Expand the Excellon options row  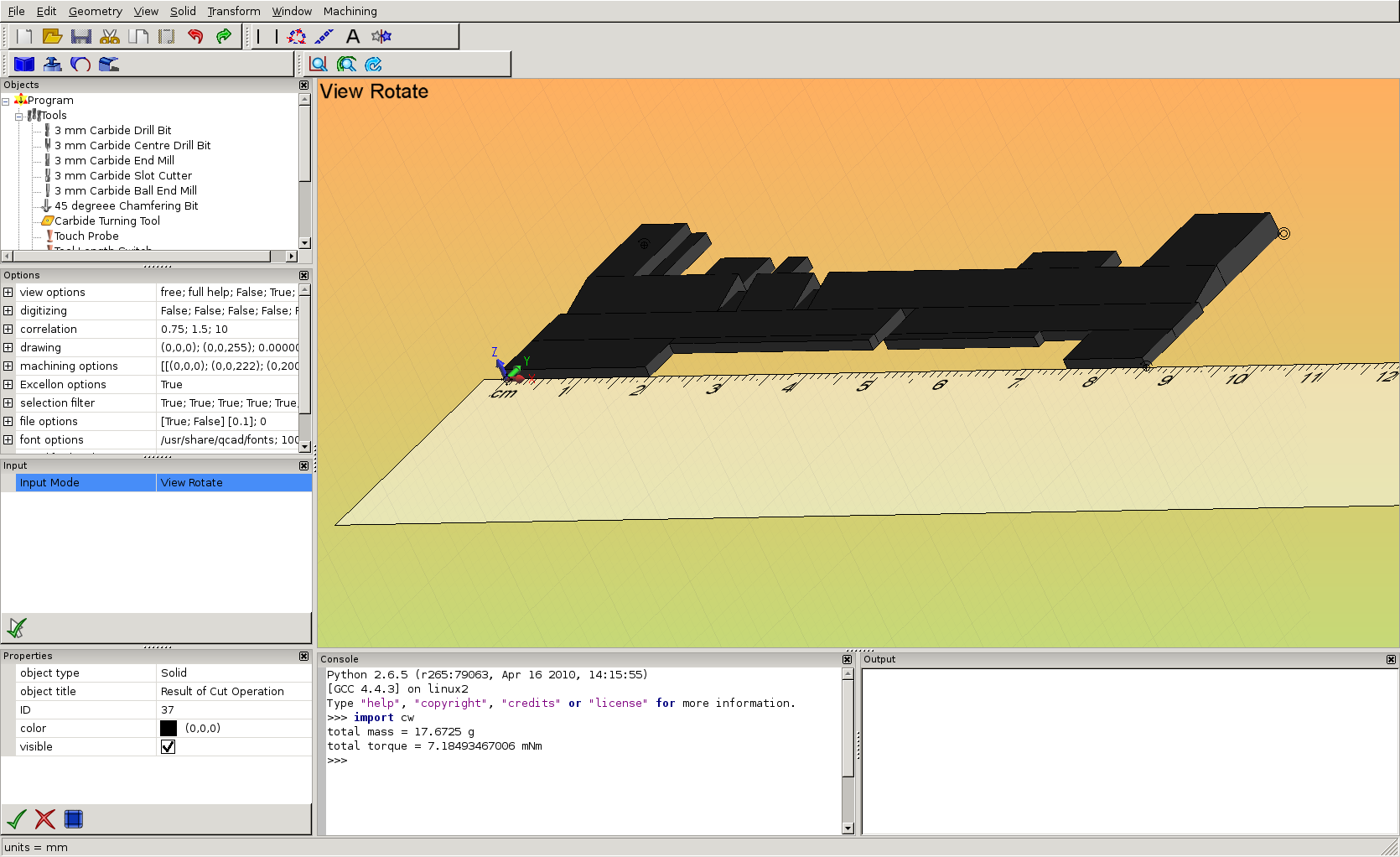(x=8, y=384)
